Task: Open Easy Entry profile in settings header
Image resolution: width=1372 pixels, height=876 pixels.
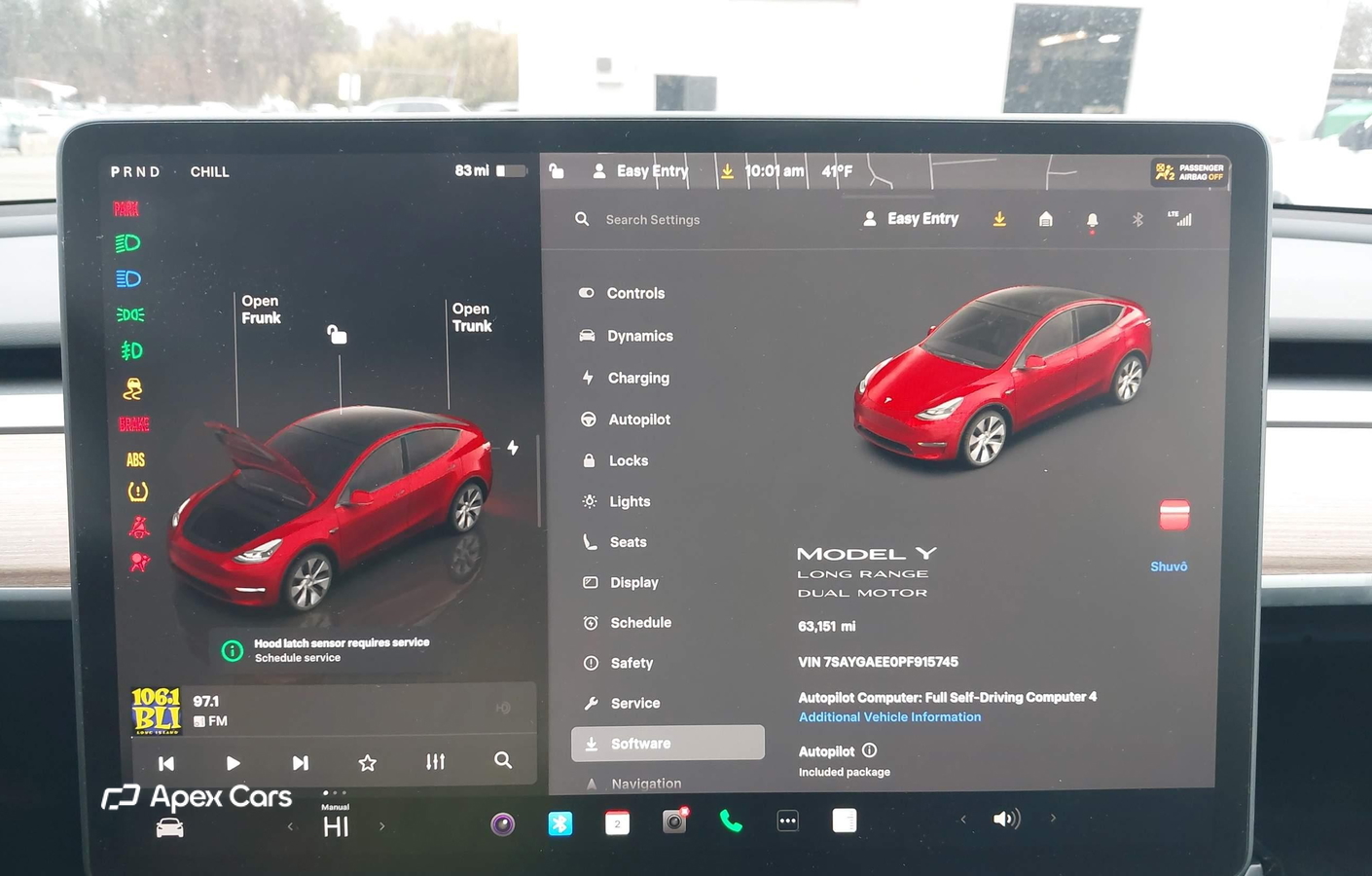Action: pos(911,219)
